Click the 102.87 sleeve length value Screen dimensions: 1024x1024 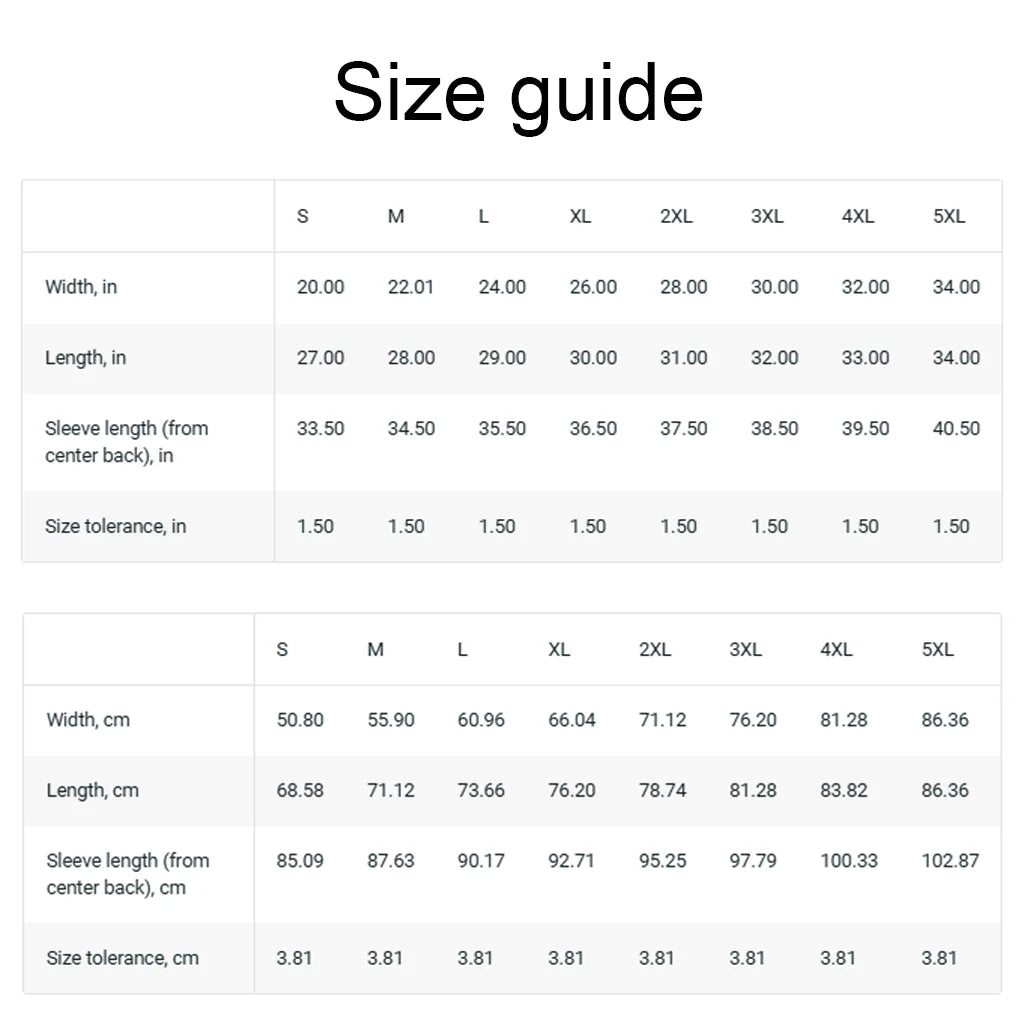[950, 861]
